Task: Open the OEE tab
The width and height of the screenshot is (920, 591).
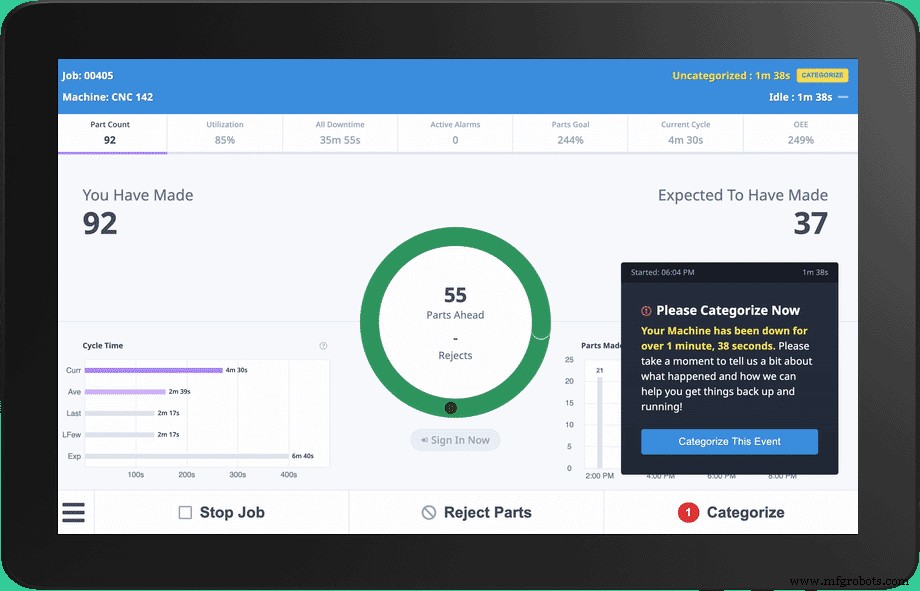Action: (x=800, y=133)
